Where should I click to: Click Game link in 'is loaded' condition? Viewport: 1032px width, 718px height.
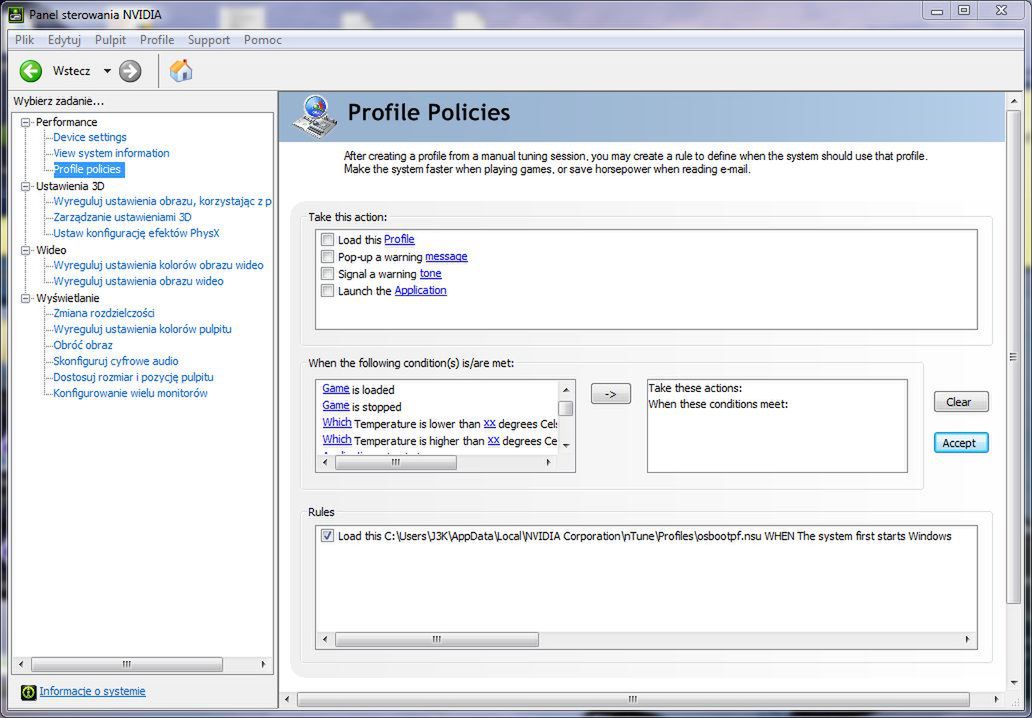tap(336, 389)
